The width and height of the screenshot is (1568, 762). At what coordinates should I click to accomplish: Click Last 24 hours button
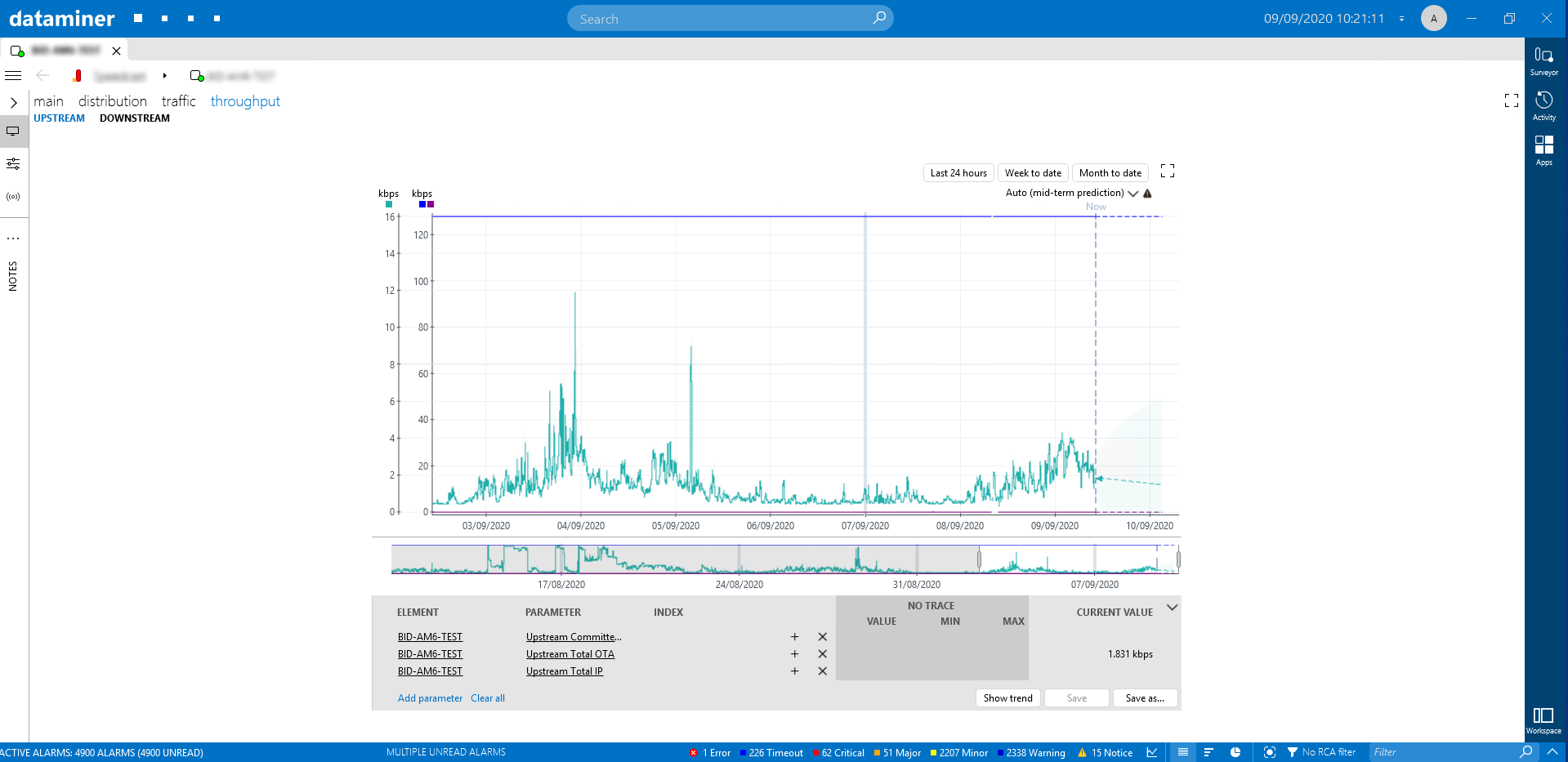point(958,173)
